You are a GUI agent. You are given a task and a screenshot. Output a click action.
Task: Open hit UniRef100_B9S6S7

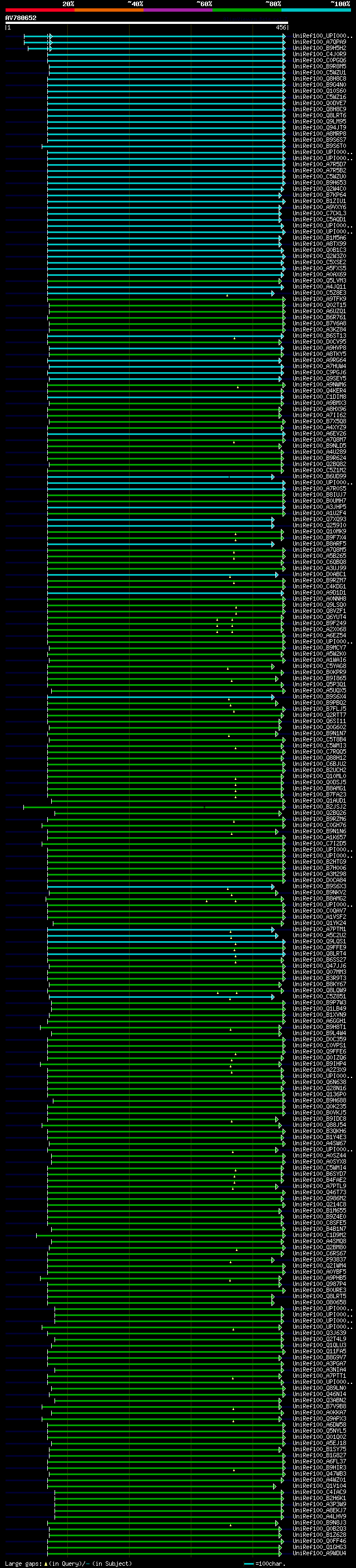click(x=319, y=140)
